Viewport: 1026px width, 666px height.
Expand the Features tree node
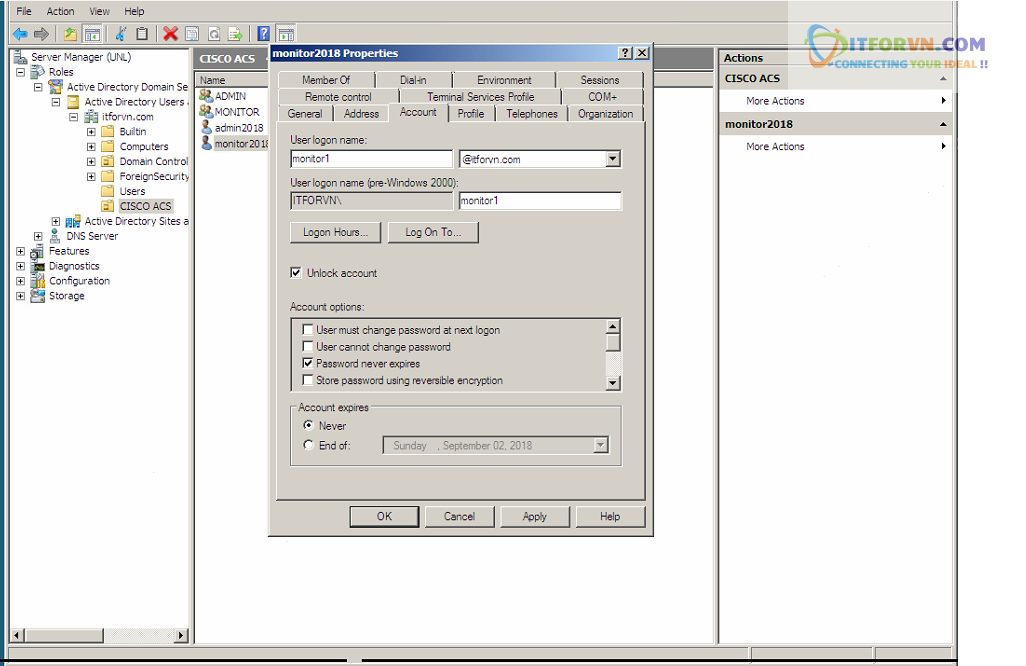pyautogui.click(x=20, y=251)
